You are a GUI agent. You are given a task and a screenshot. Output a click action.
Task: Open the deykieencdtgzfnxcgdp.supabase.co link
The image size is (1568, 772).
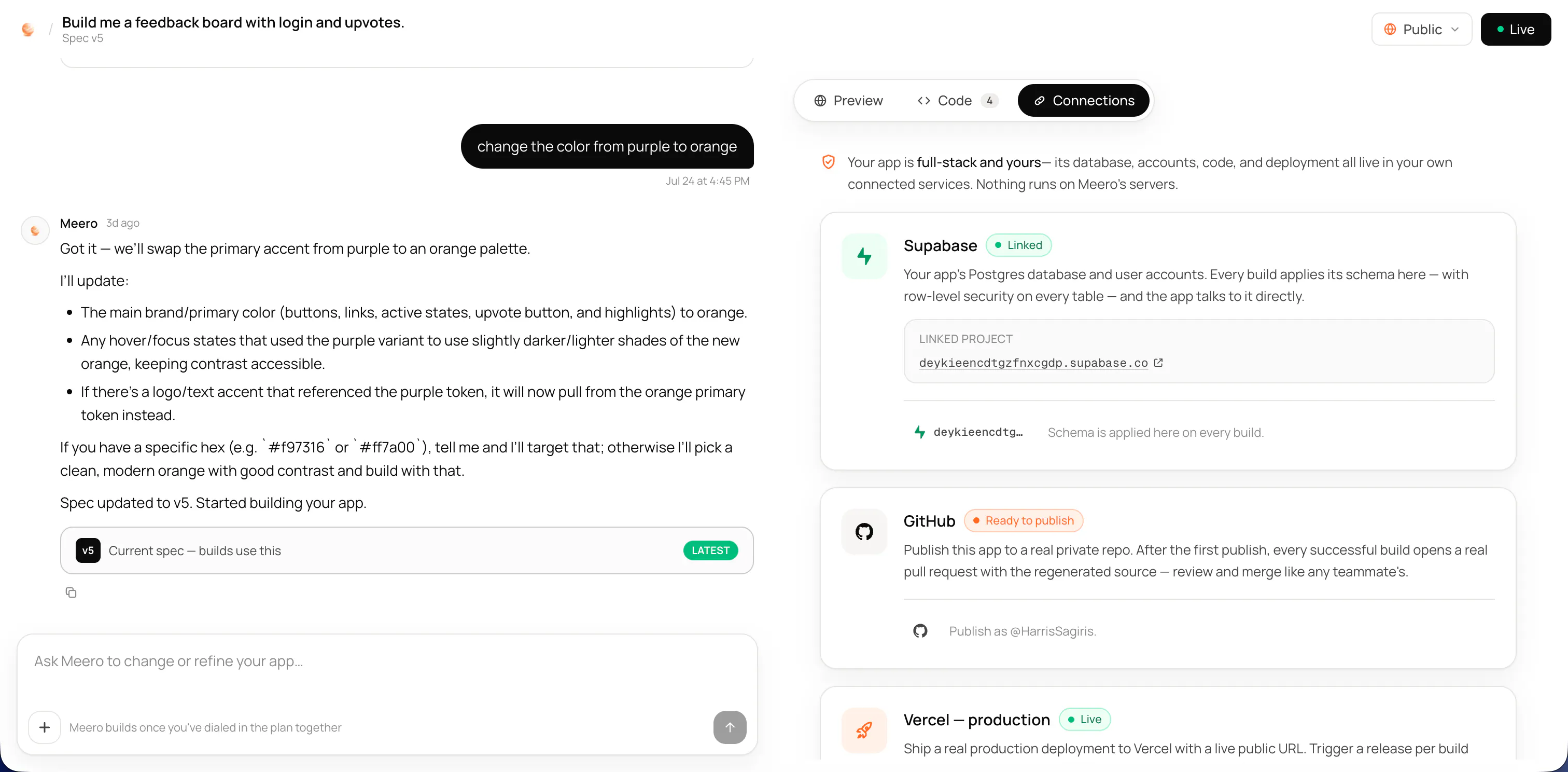tap(1033, 363)
